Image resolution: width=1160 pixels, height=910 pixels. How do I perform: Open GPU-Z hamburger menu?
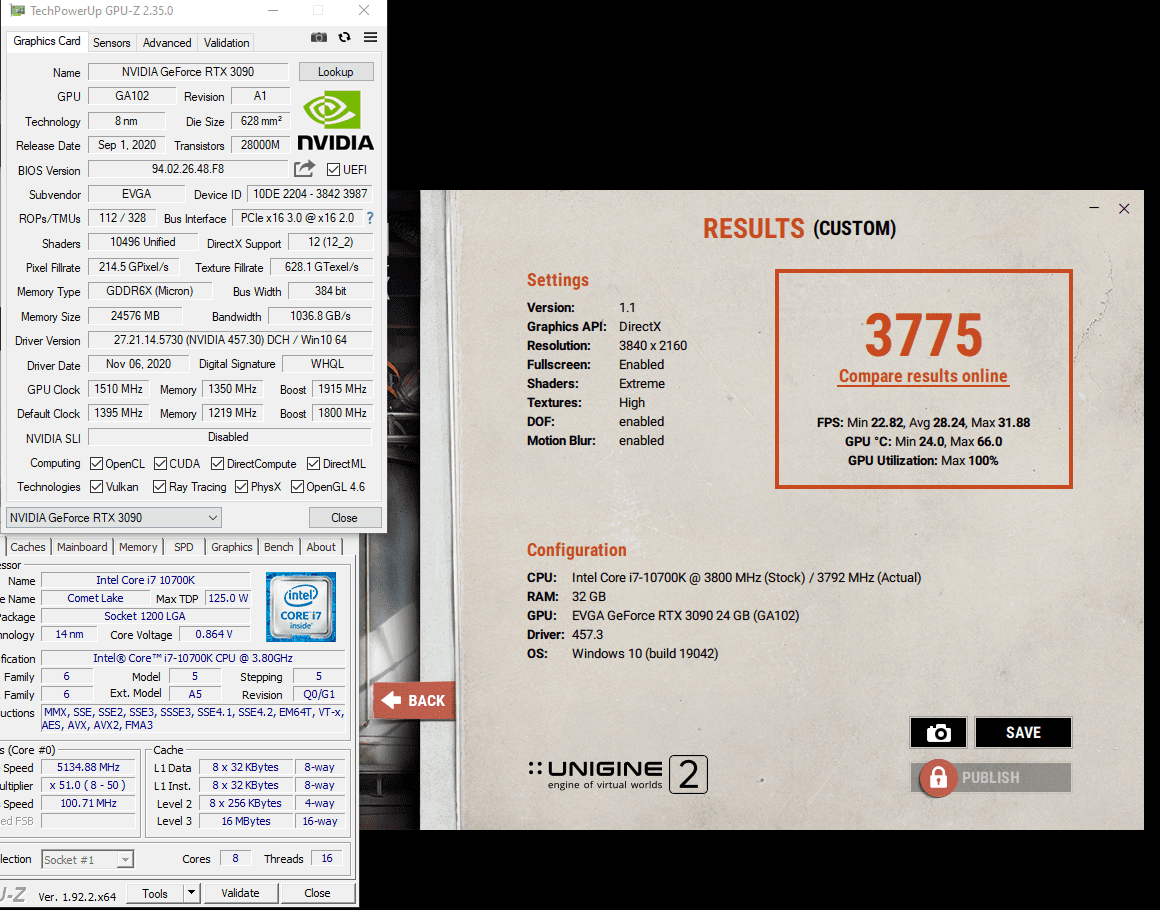(x=371, y=37)
